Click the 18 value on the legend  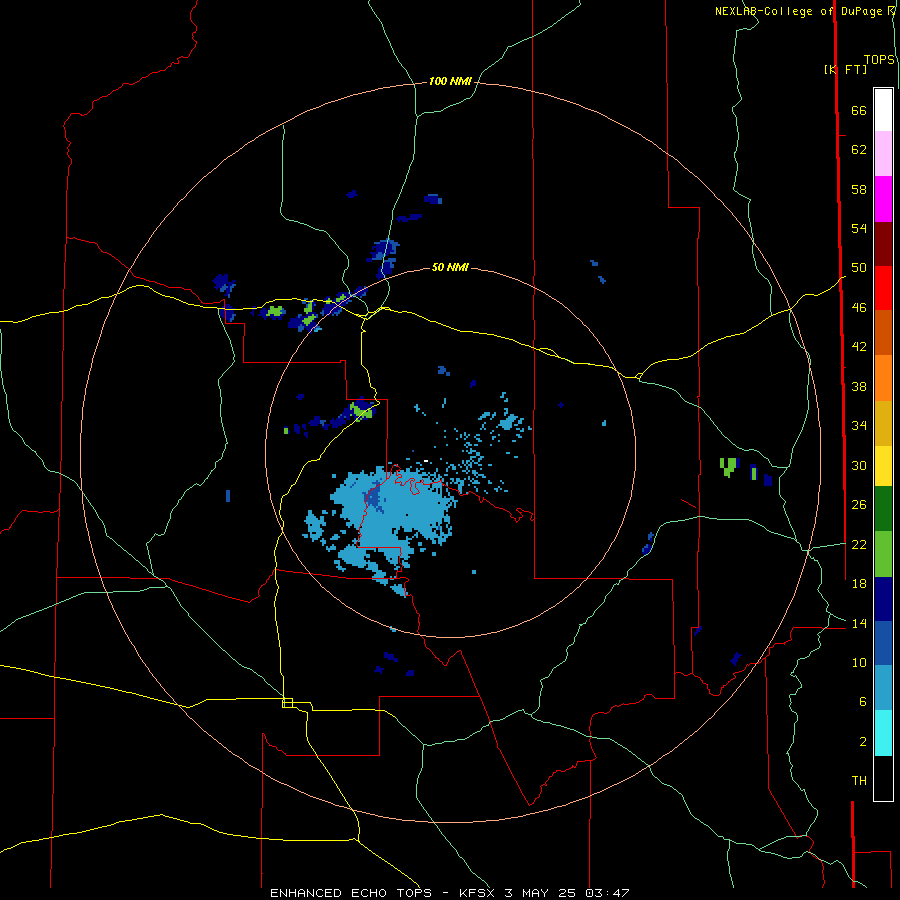coord(859,584)
